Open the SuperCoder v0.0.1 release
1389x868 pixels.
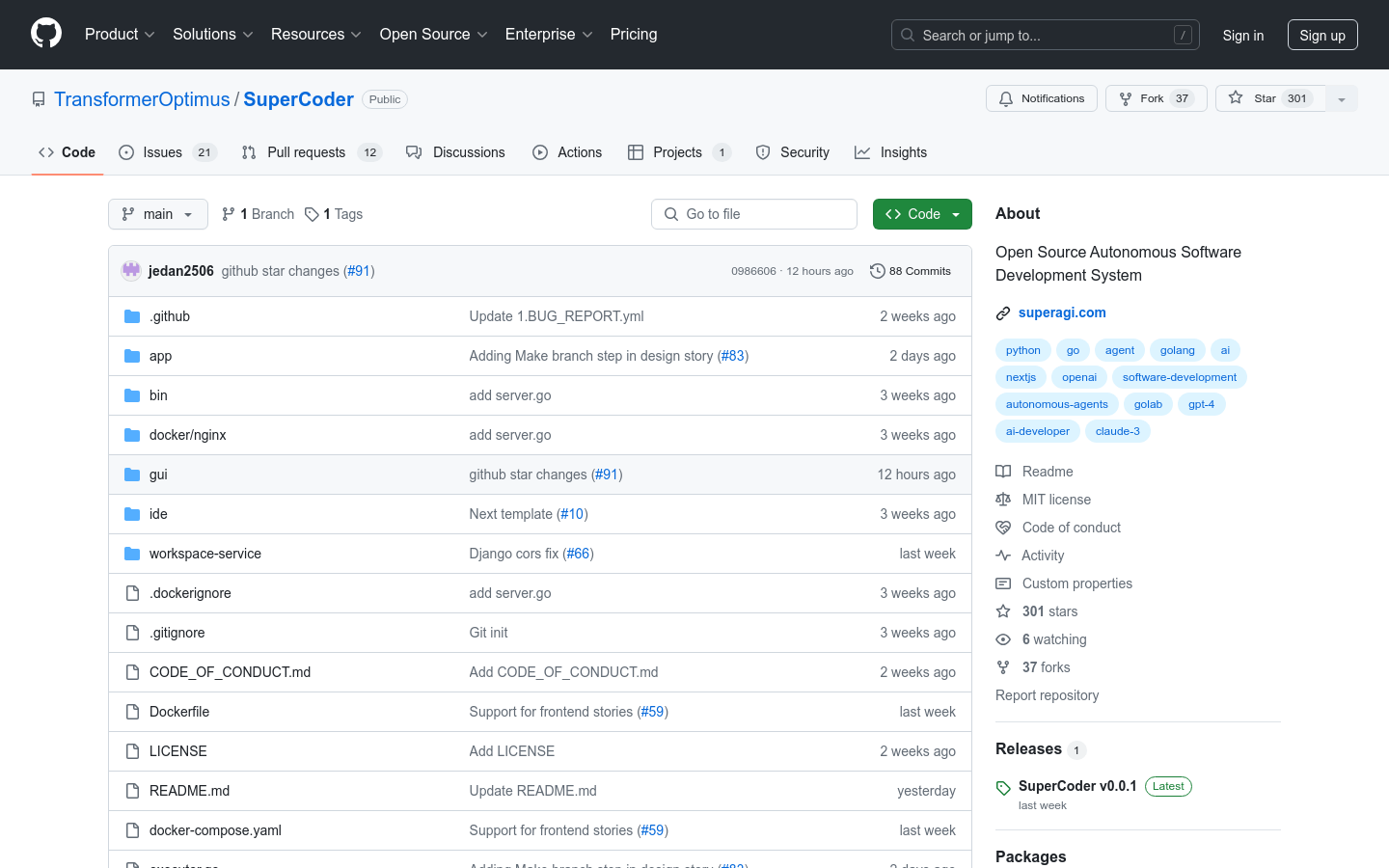1077,786
